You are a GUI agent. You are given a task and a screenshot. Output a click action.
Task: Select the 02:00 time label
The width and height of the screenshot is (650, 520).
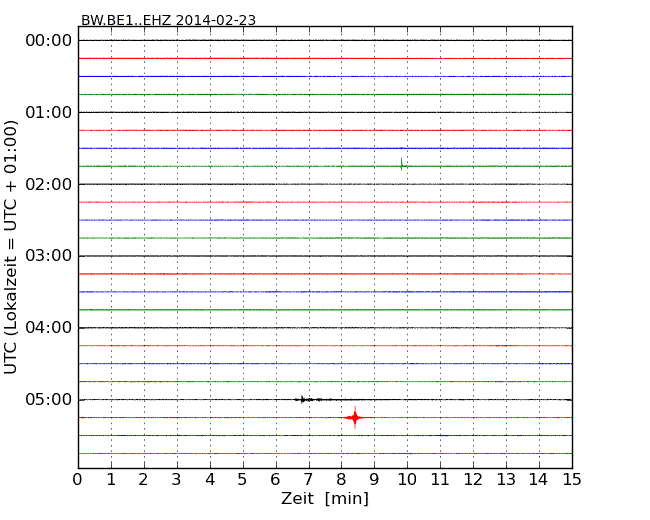(x=49, y=184)
